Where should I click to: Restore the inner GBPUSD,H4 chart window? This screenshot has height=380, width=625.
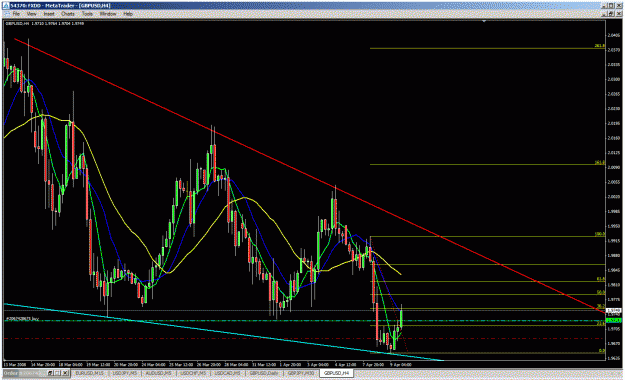[612, 14]
